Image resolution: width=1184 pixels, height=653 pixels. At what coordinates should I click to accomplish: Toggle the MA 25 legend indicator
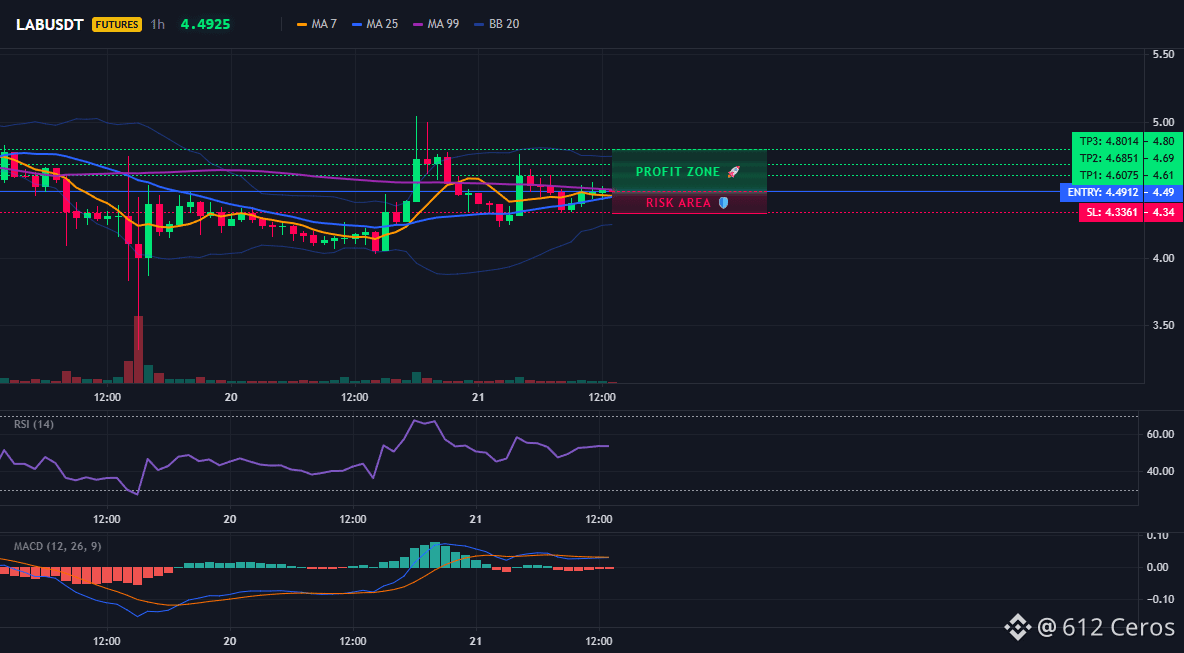tap(357, 24)
